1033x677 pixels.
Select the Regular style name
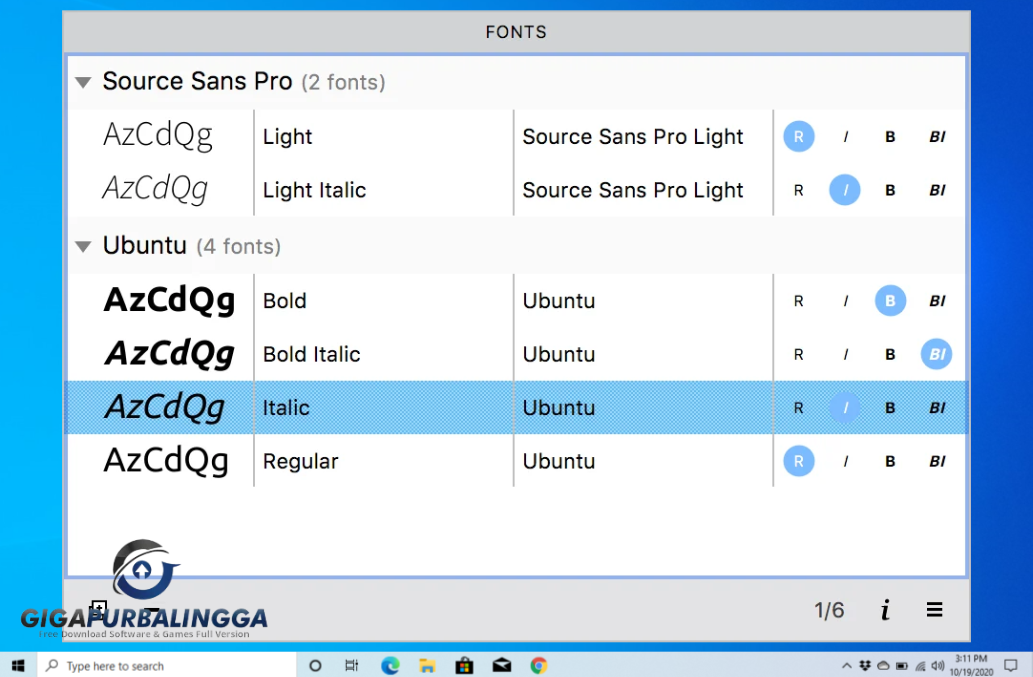click(300, 461)
